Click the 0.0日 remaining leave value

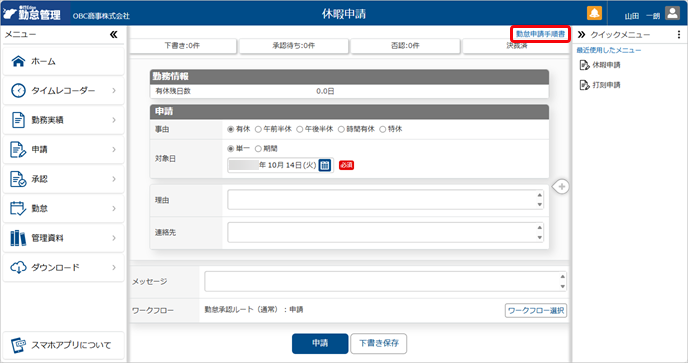325,91
